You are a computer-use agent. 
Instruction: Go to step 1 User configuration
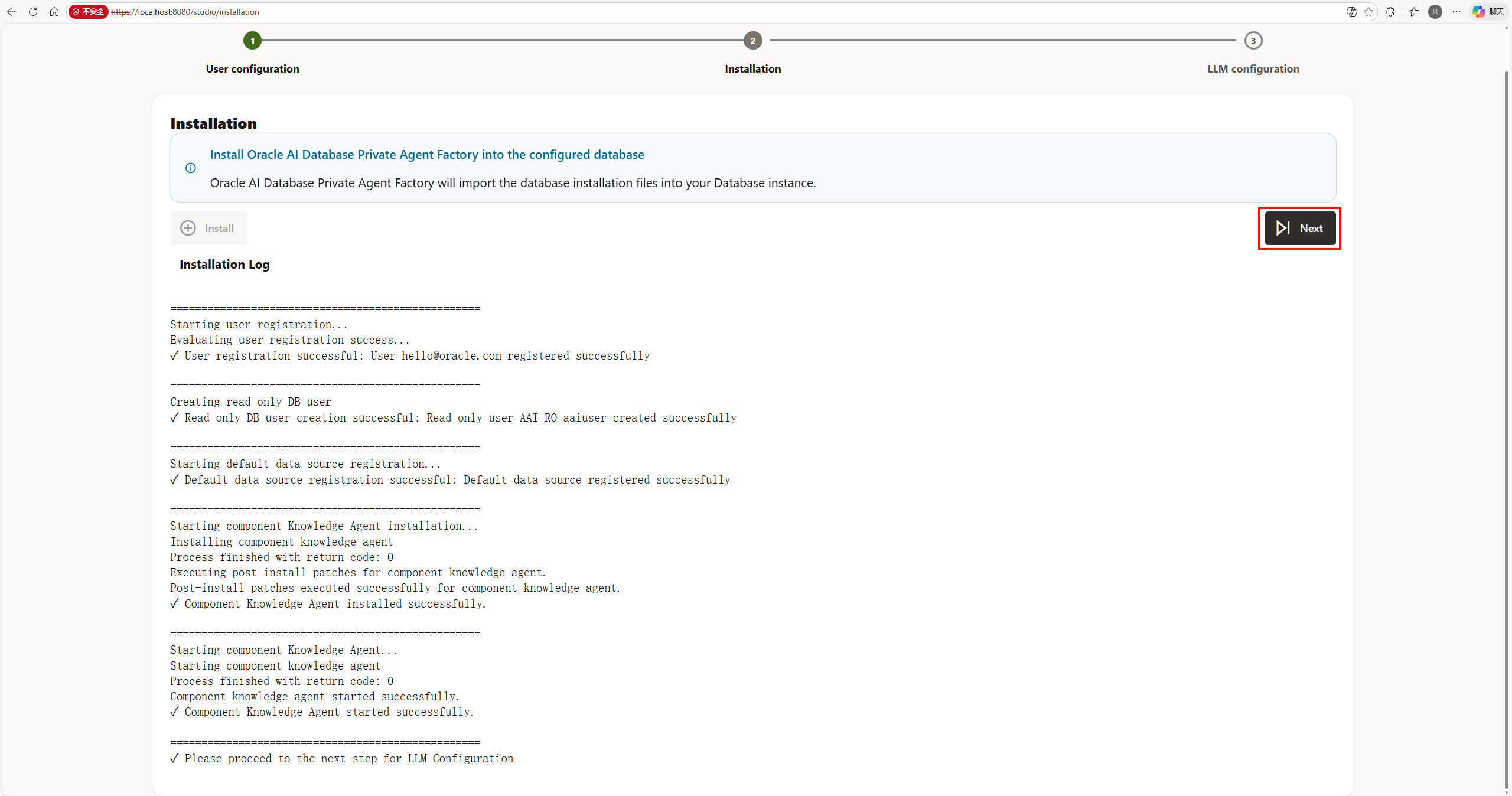[x=252, y=41]
